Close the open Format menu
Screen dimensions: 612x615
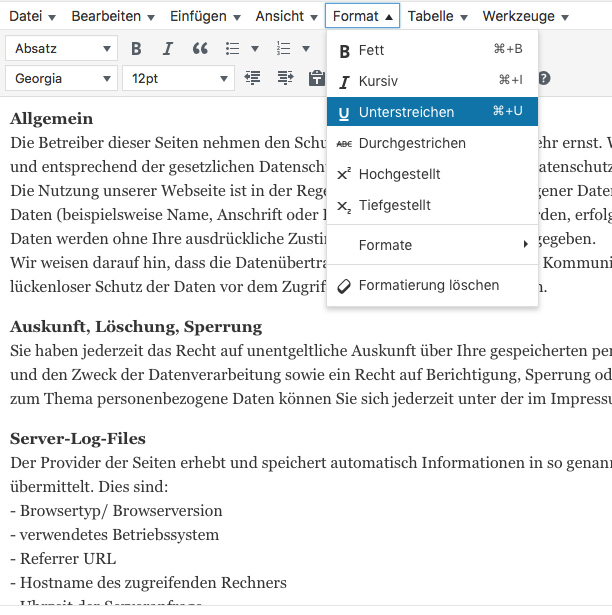pyautogui.click(x=362, y=16)
